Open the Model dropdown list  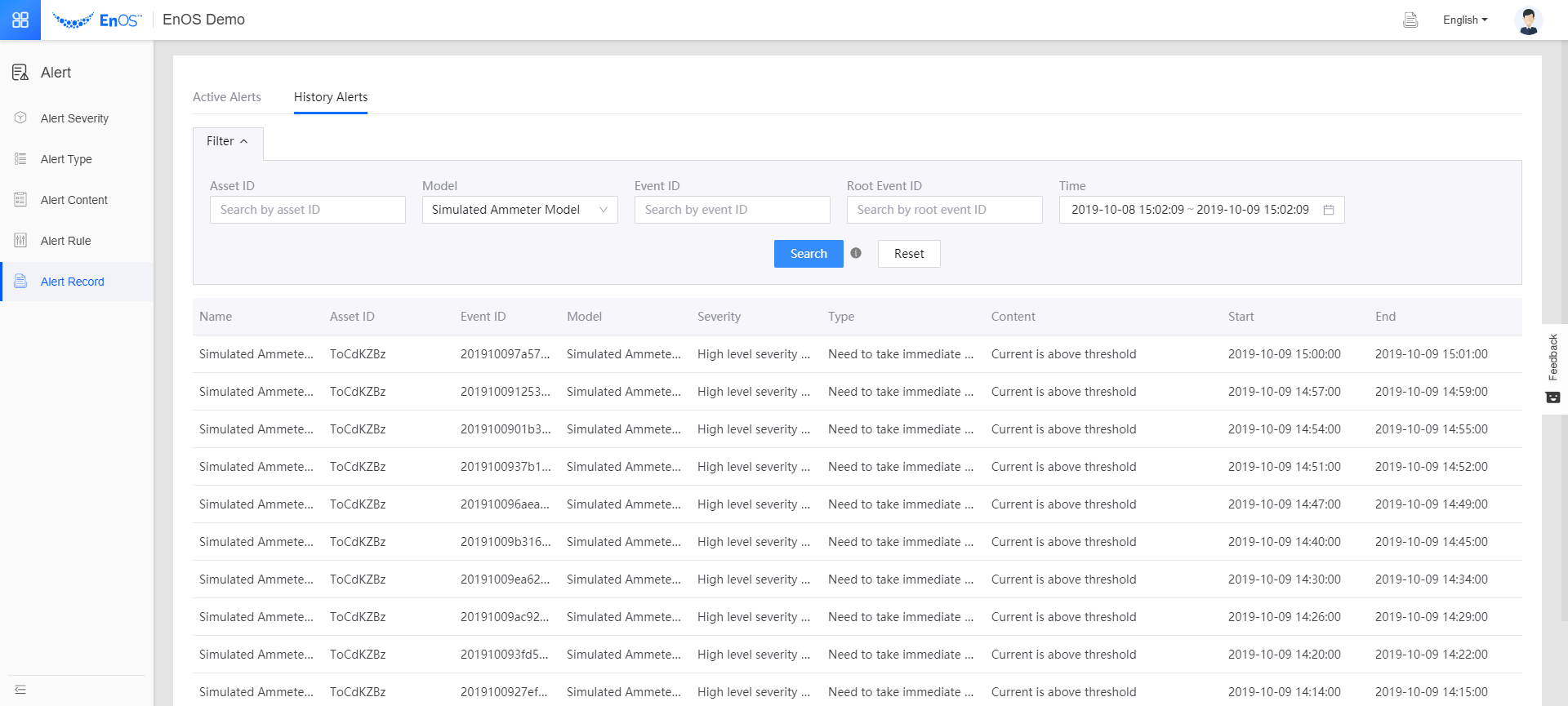click(519, 210)
